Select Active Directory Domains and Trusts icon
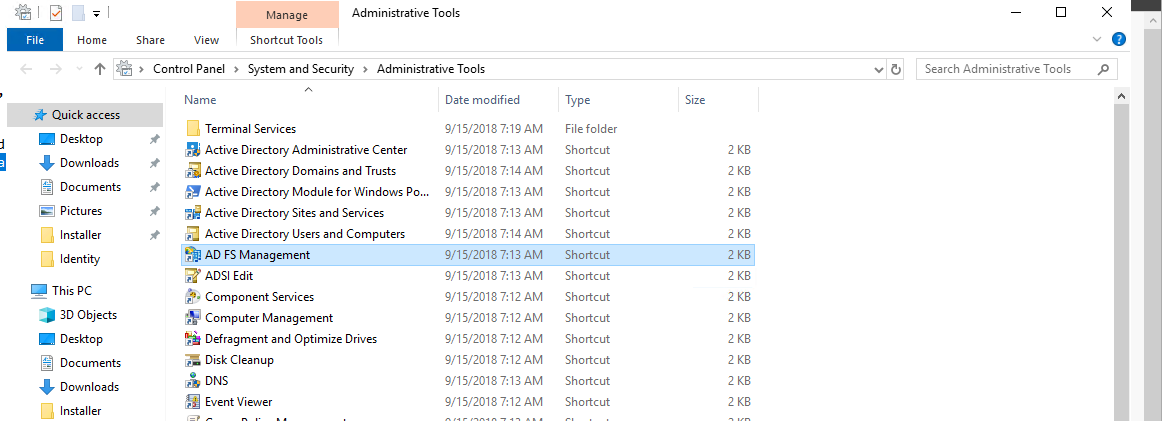Screen dimensions: 1165x421 click(193, 171)
